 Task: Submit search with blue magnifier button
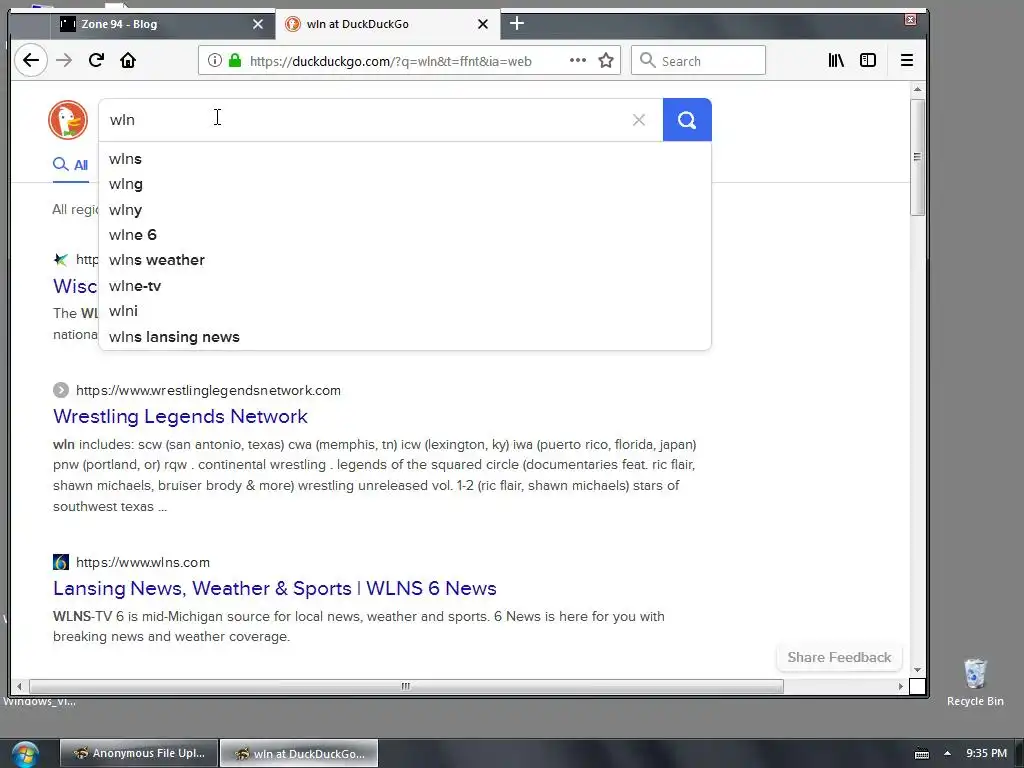pos(687,120)
